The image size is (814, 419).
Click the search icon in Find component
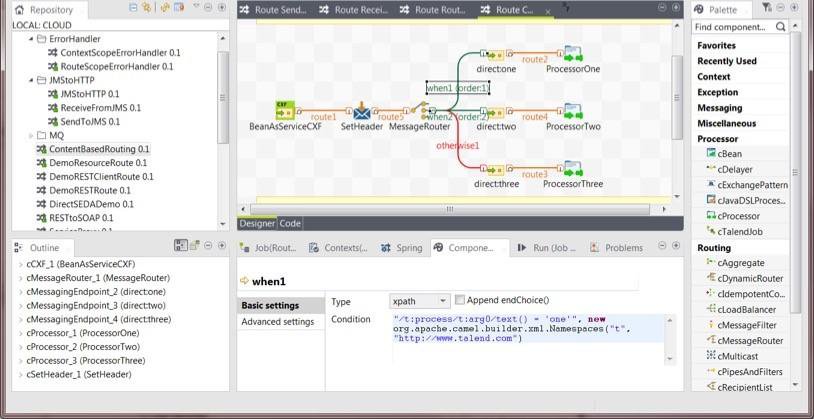[x=780, y=26]
